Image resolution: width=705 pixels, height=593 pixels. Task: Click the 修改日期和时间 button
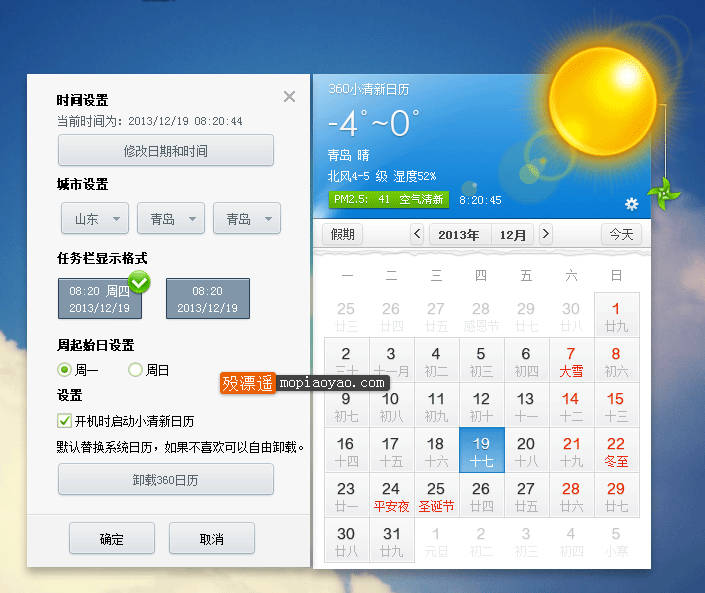[166, 151]
